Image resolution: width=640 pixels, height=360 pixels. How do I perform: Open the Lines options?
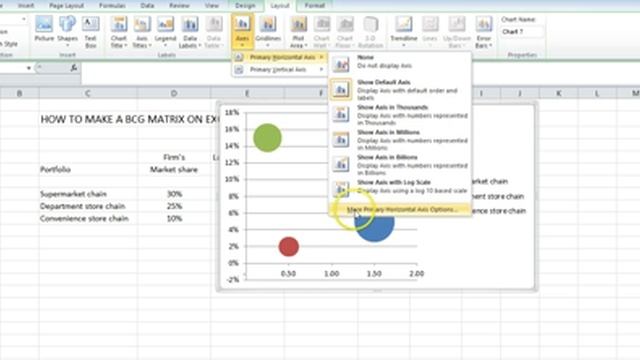(x=430, y=32)
